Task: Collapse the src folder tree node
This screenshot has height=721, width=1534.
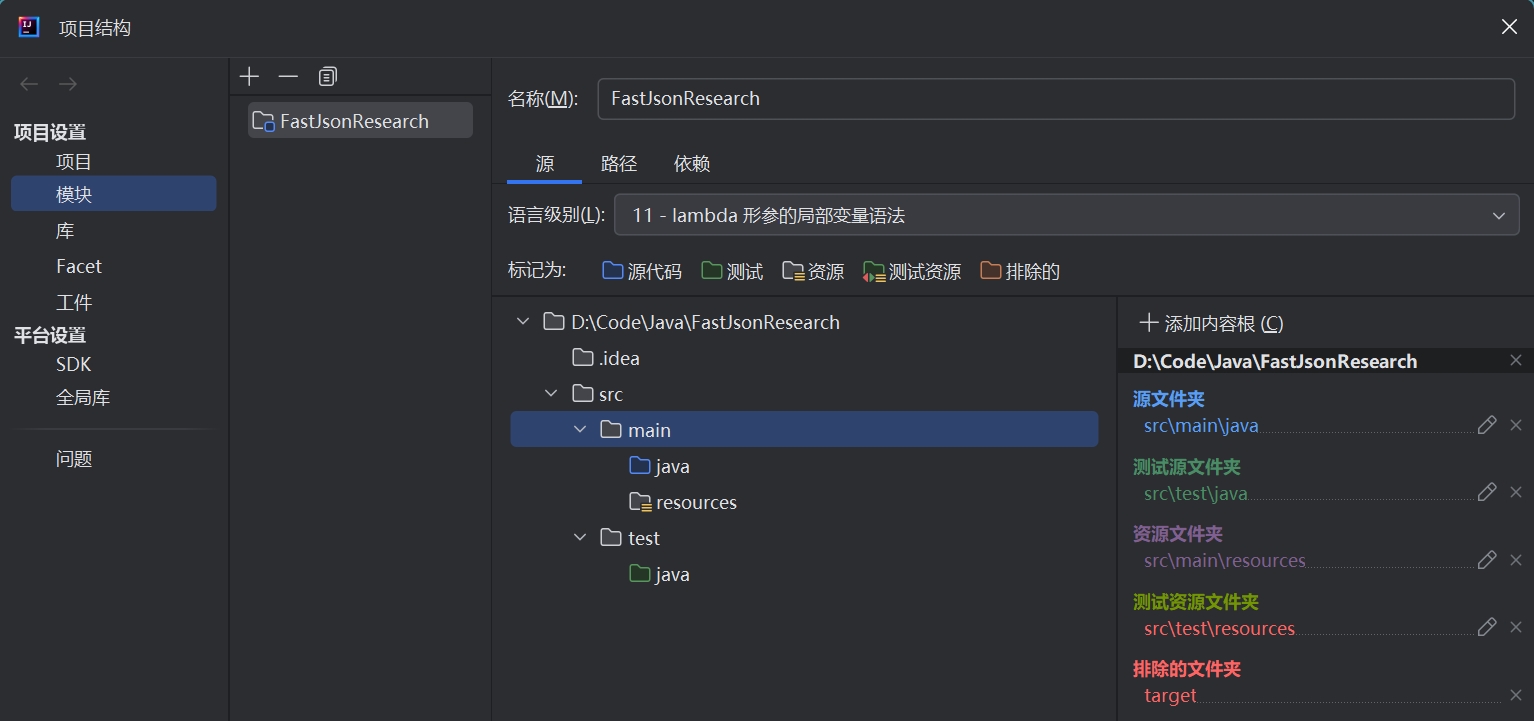Action: pyautogui.click(x=551, y=394)
